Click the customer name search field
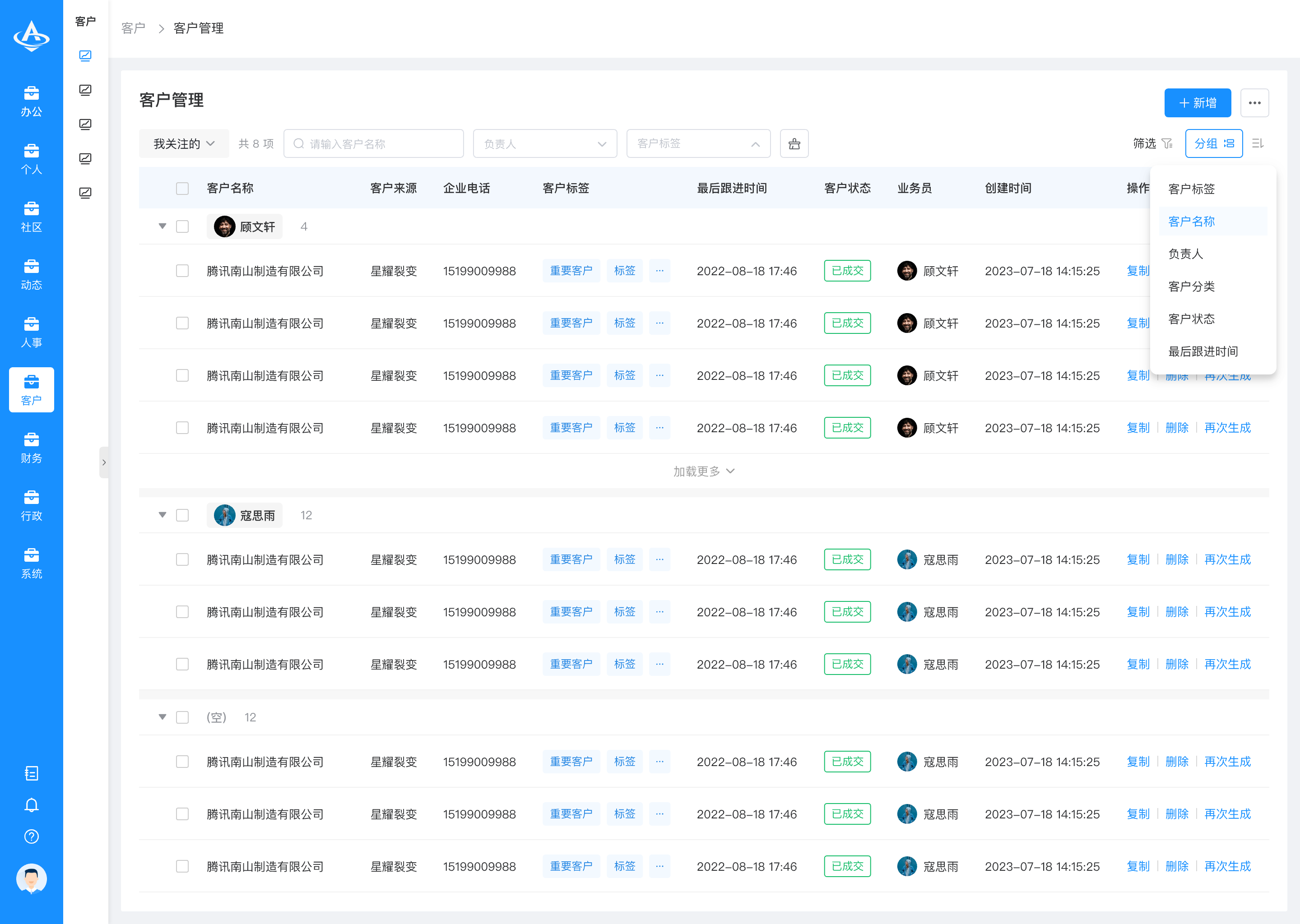1300x924 pixels. (x=374, y=143)
